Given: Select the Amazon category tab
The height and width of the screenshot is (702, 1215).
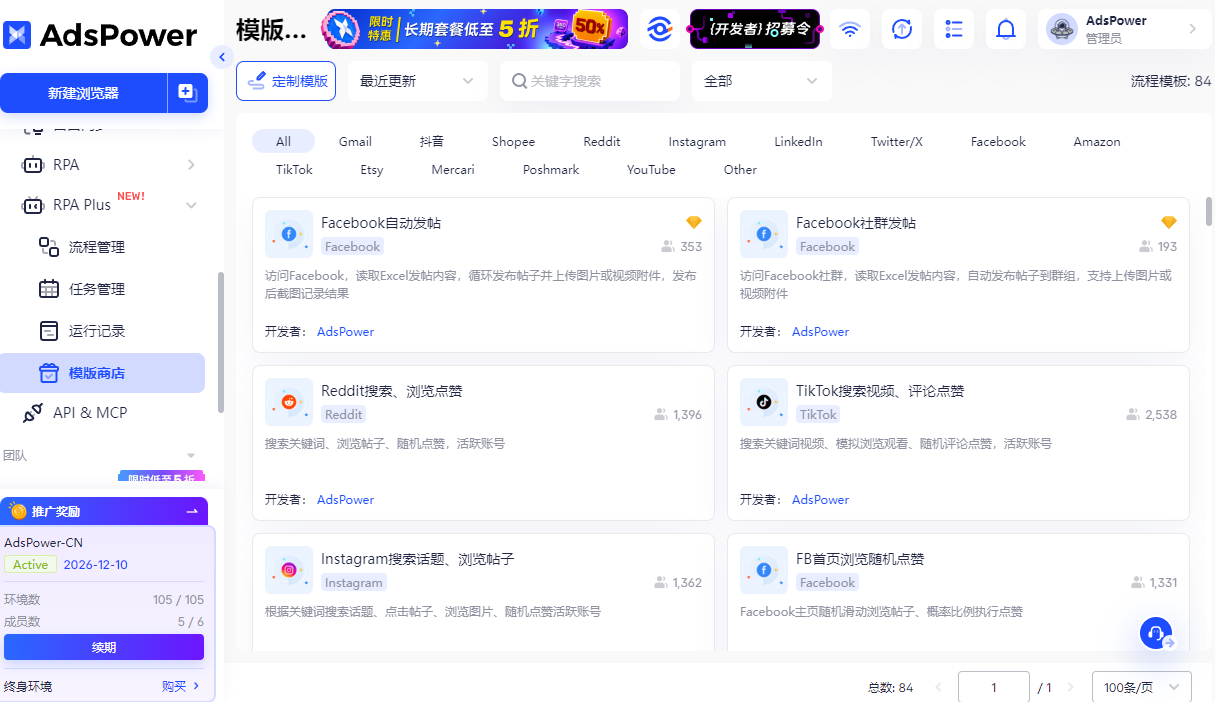Looking at the screenshot, I should click(1097, 141).
